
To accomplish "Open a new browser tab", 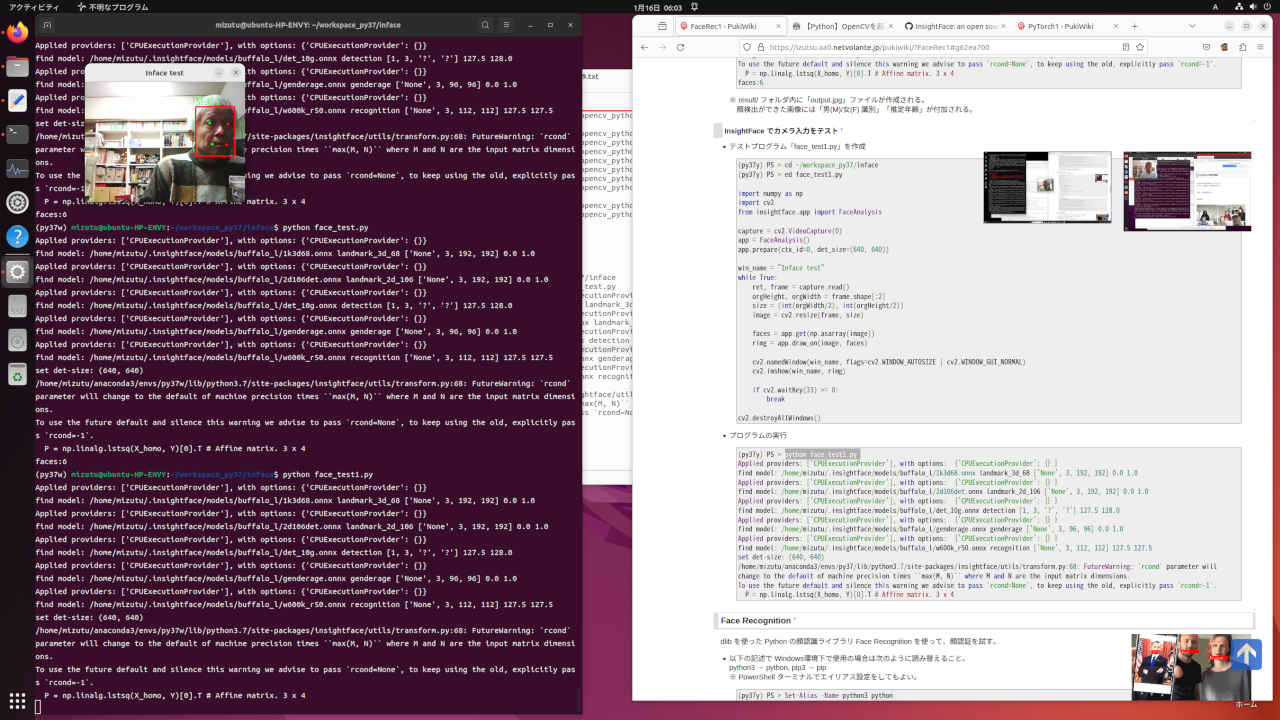I will tap(1135, 26).
